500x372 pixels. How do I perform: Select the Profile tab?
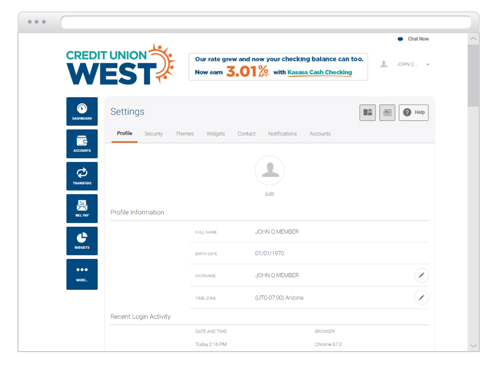[x=124, y=133]
